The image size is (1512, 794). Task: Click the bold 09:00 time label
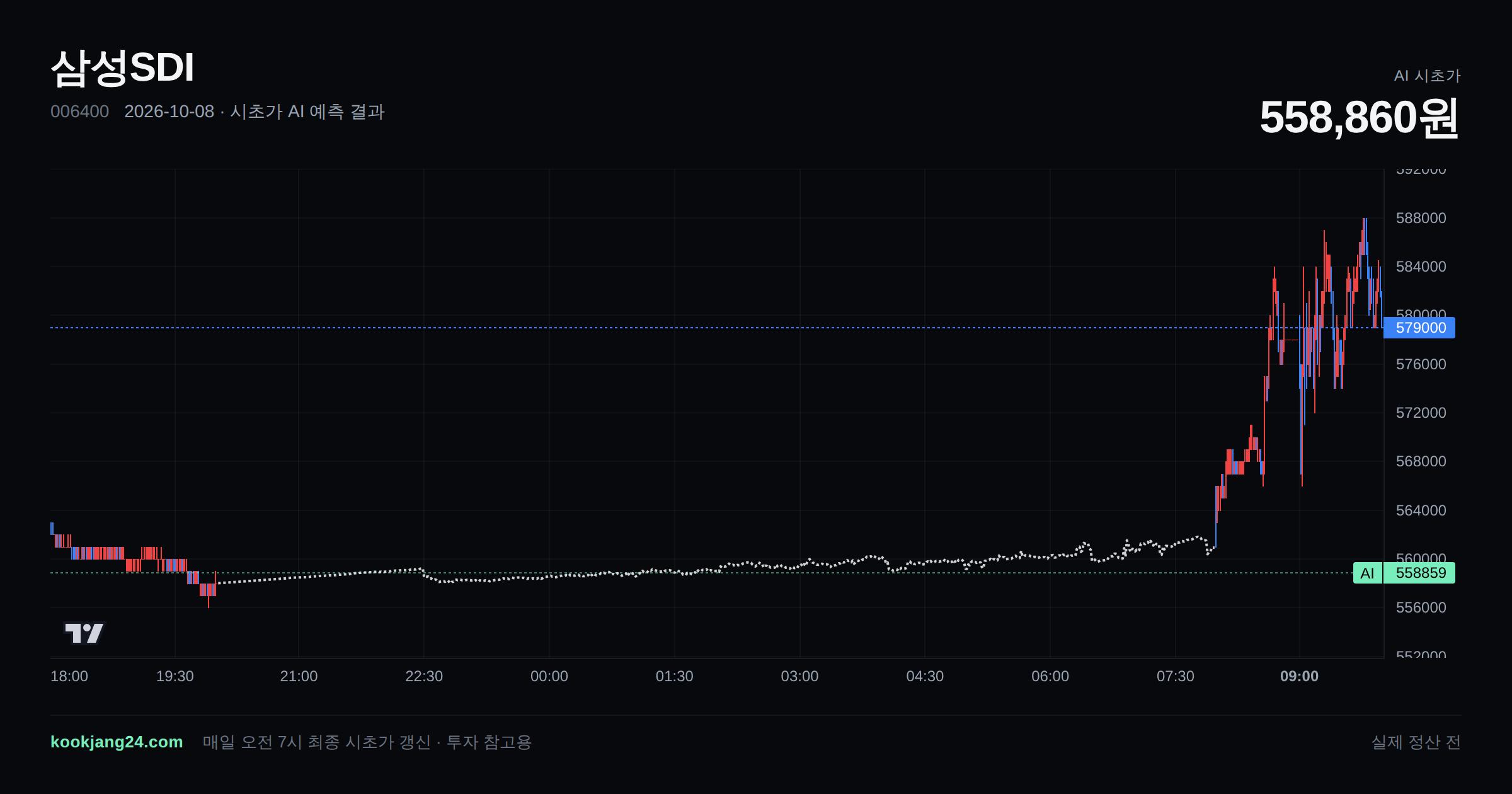pyautogui.click(x=1299, y=676)
